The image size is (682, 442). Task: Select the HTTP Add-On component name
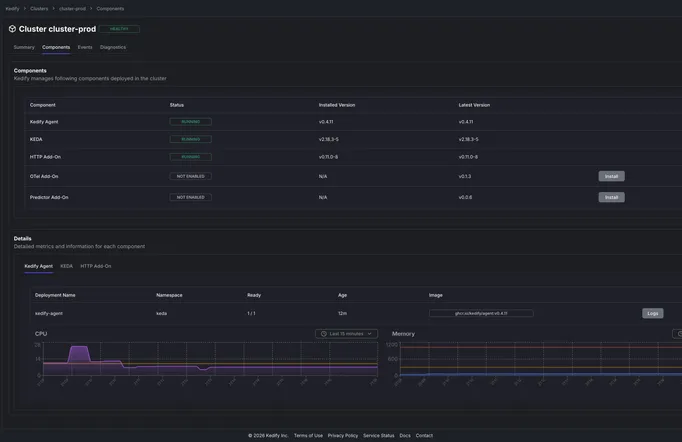pos(45,157)
